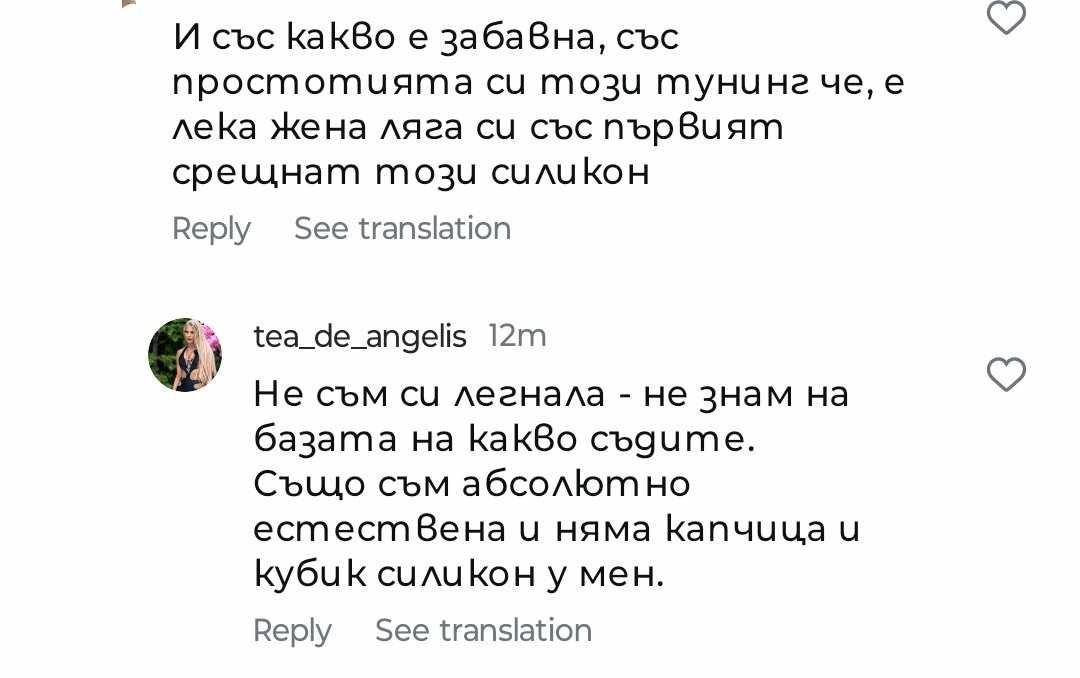Image resolution: width=1080 pixels, height=678 pixels.
Task: Like the top comment with its heart icon
Action: coord(1006,18)
